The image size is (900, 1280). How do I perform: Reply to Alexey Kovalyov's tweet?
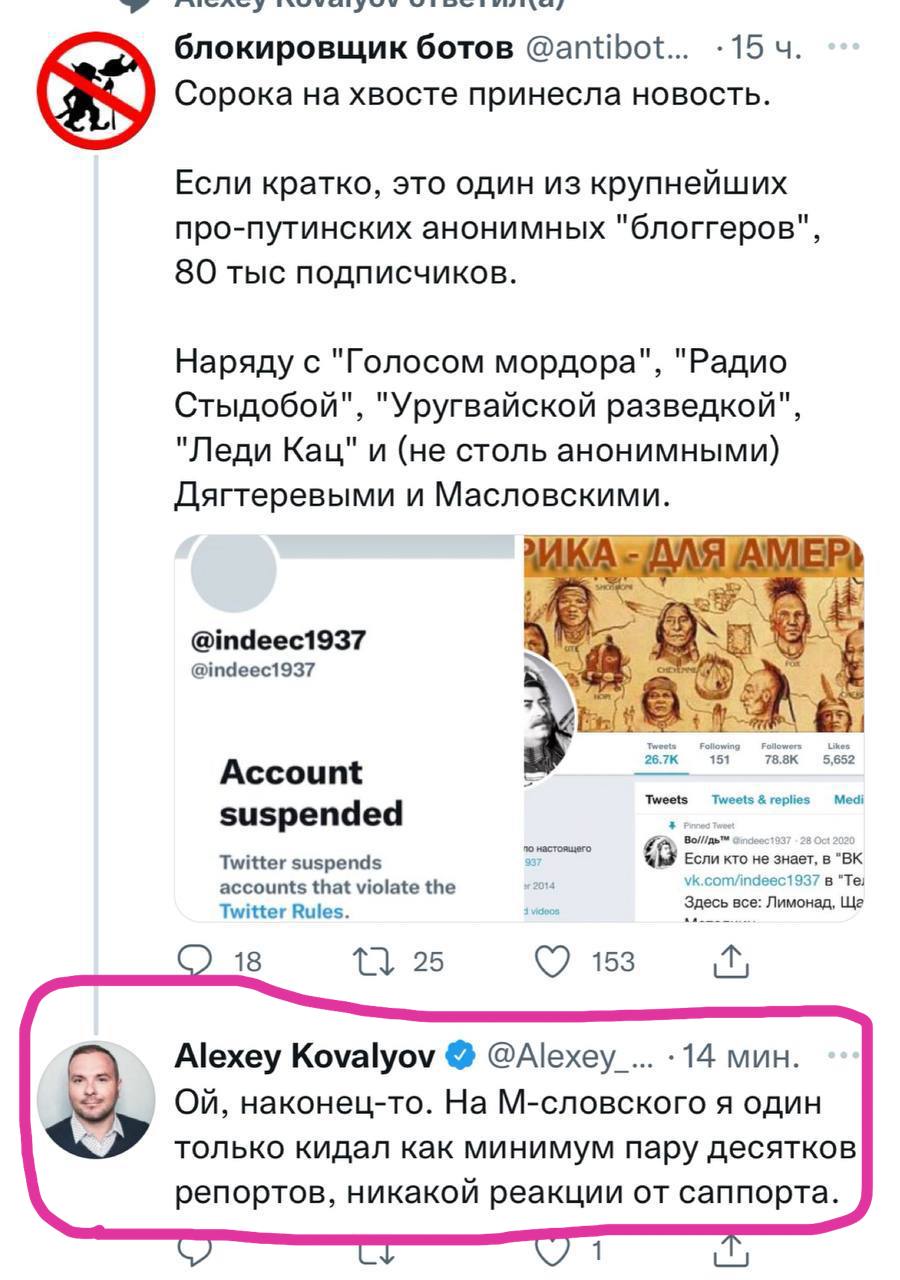[195, 1250]
